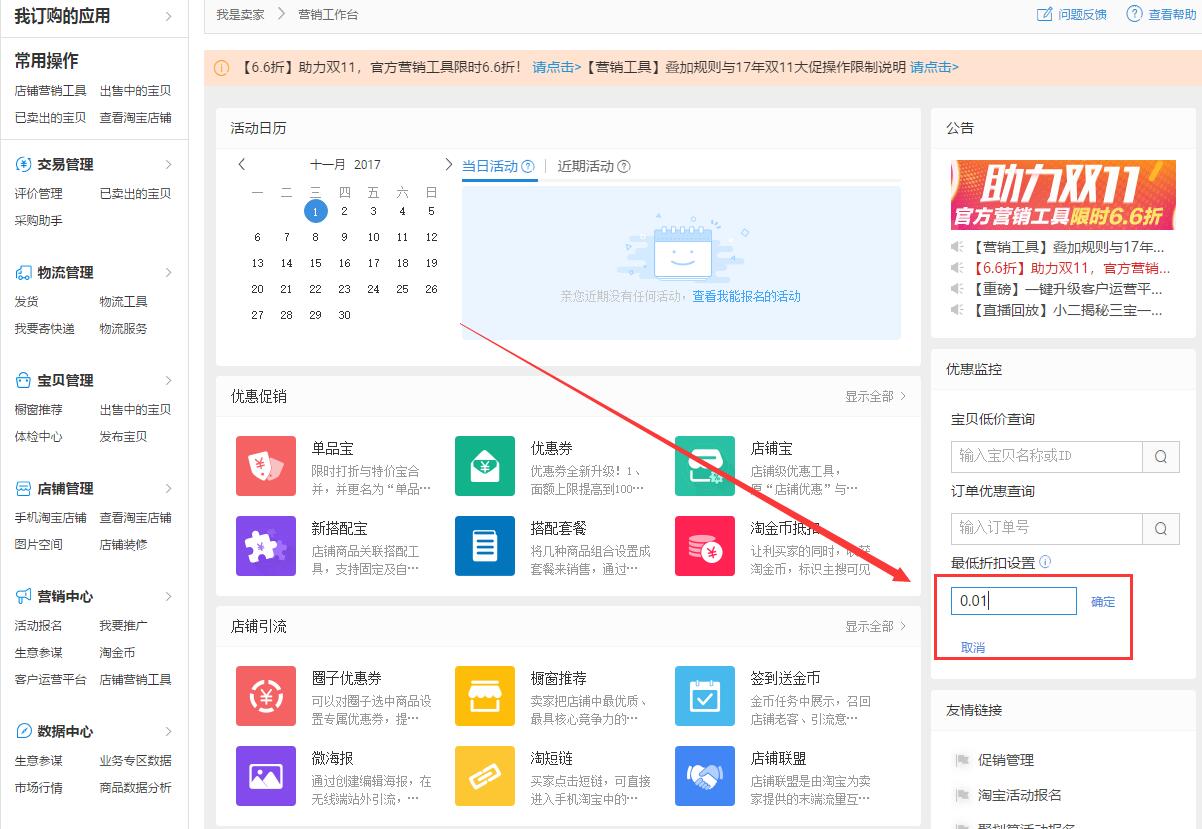Open the 单品宝 tool icon
Screen dimensions: 1202x829
266,466
